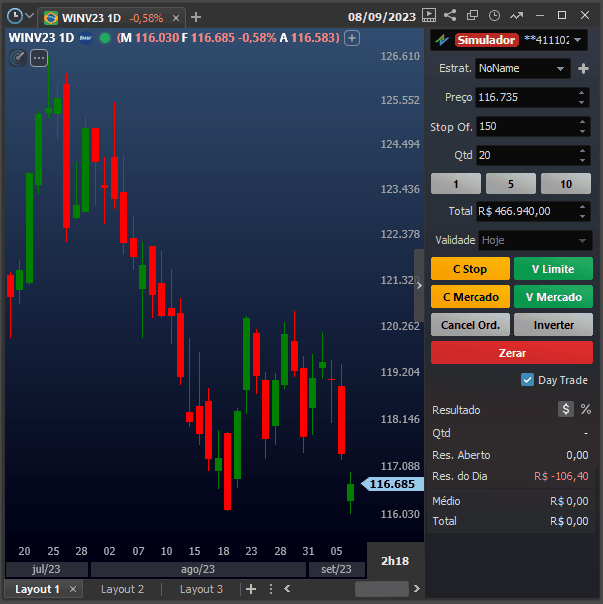Switch the result display to percent (%)
This screenshot has width=603, height=604.
[586, 409]
